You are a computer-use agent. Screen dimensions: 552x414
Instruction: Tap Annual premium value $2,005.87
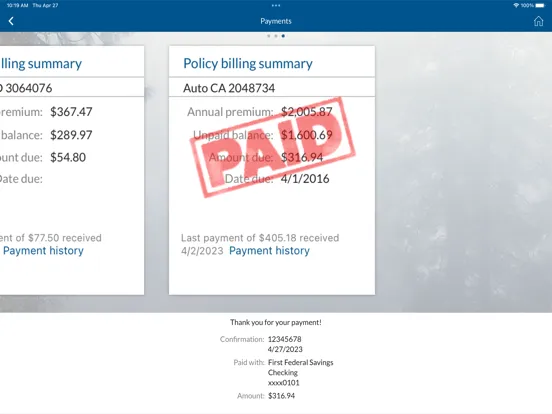coord(307,112)
